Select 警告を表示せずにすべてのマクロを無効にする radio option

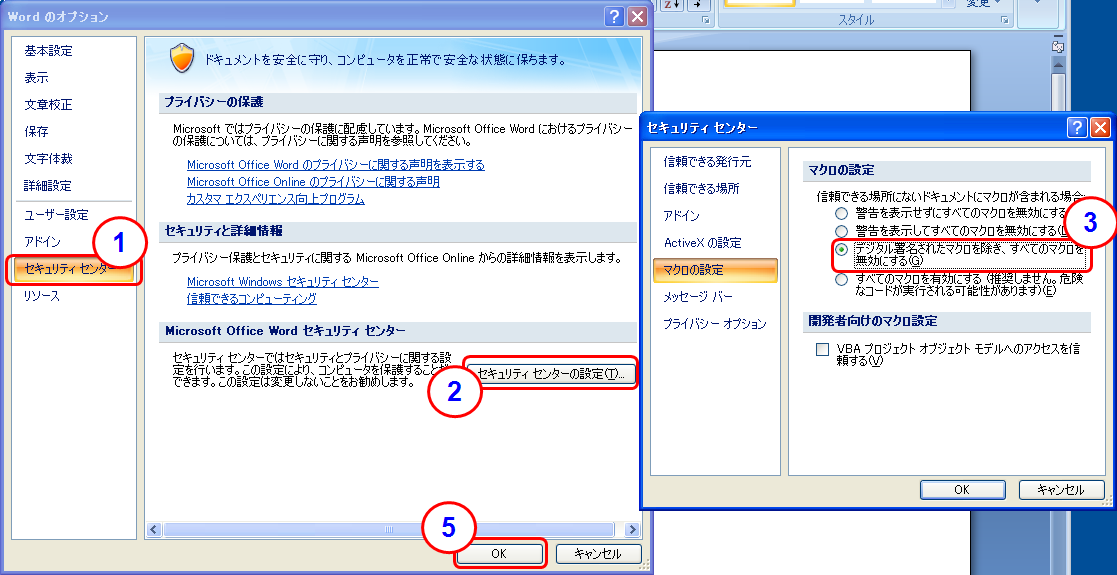(x=842, y=213)
